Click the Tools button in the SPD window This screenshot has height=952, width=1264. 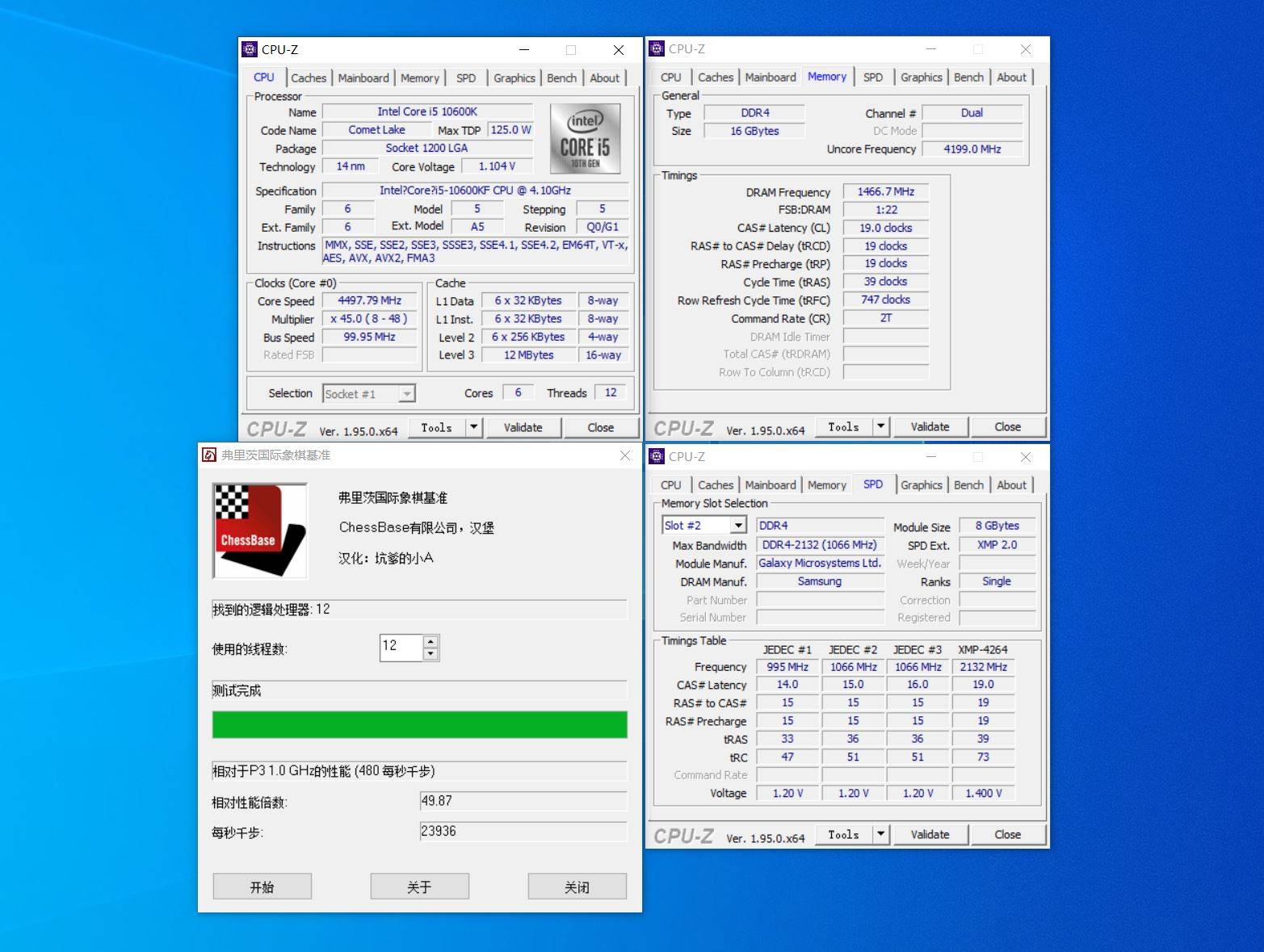point(844,834)
